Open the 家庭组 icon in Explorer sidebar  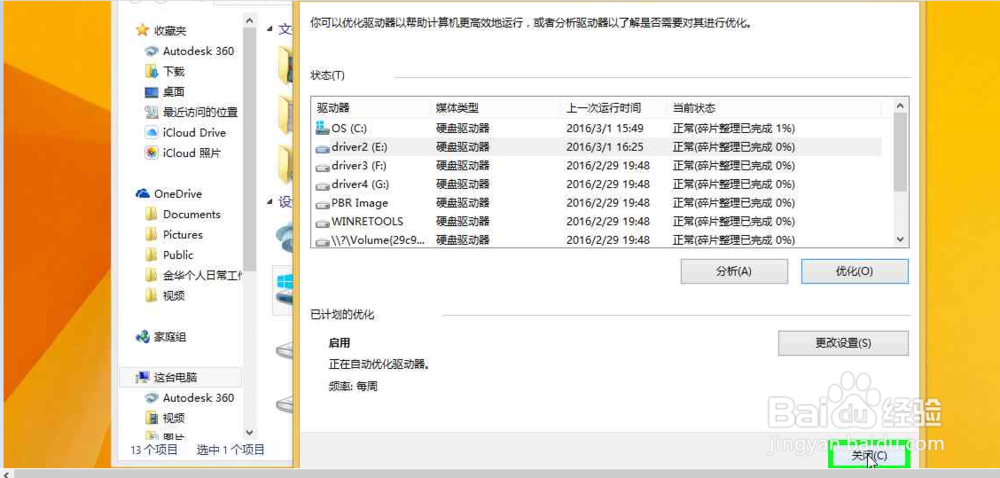tap(143, 337)
